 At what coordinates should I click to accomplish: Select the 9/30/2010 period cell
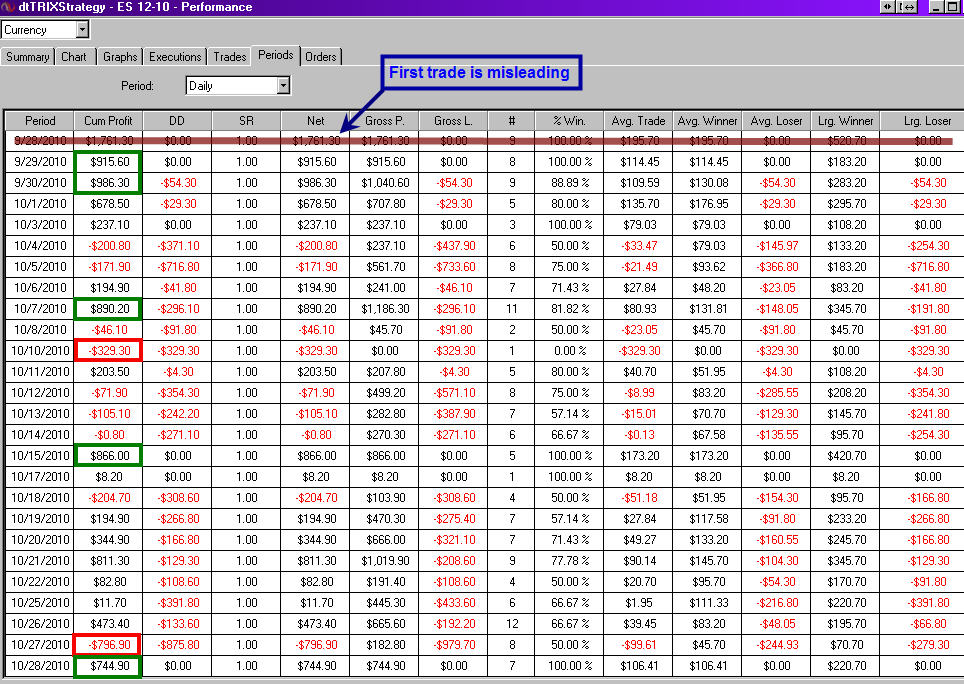pos(40,183)
